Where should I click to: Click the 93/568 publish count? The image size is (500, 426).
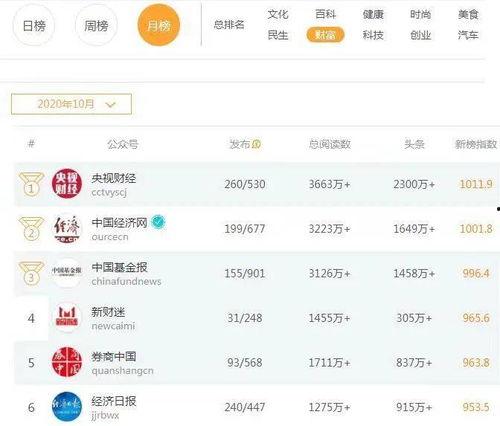245,363
